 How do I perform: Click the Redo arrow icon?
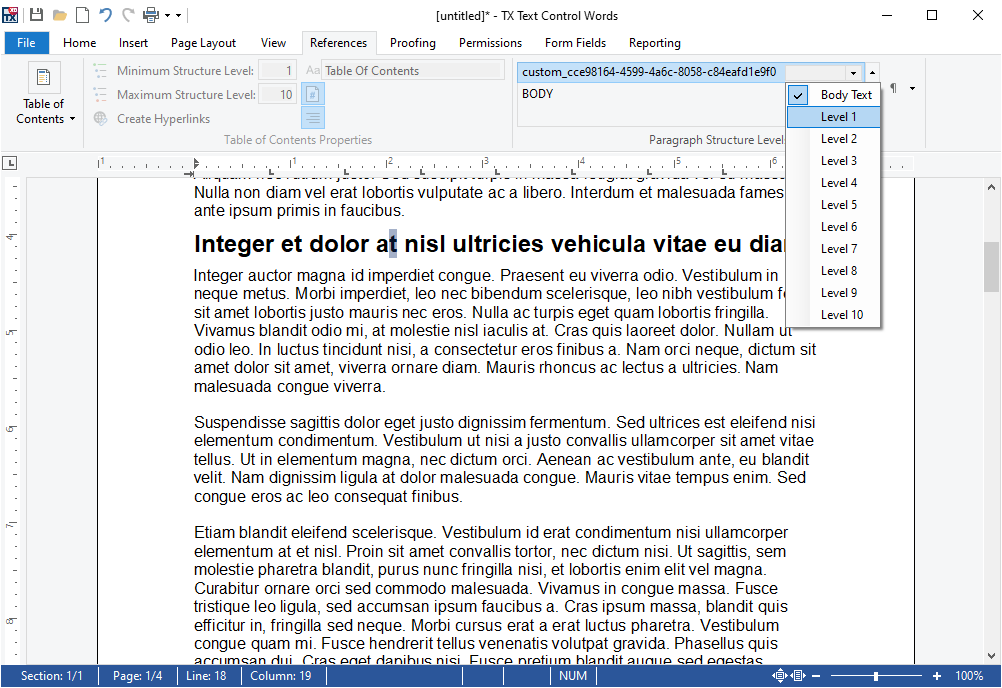tap(128, 15)
